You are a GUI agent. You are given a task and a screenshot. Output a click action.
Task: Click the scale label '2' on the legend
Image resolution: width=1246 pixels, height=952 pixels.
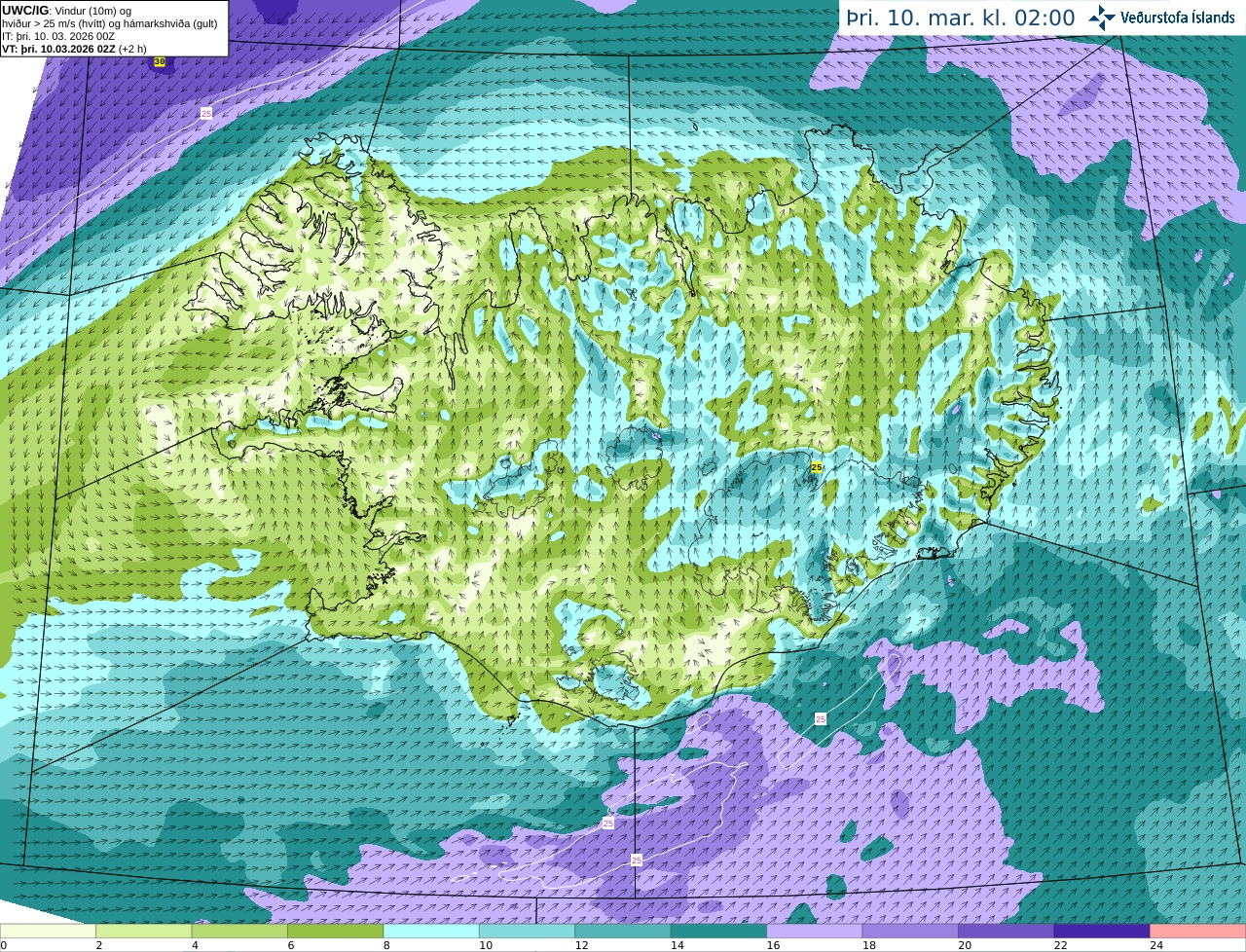[99, 945]
